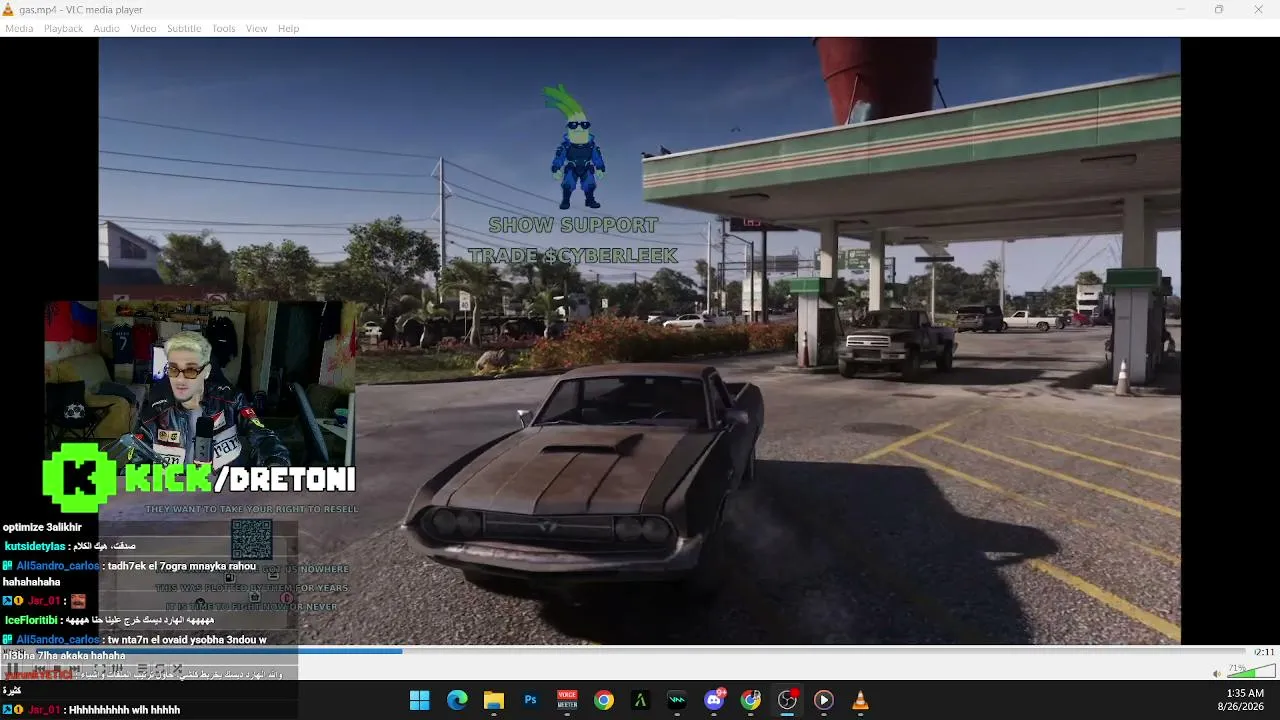Open the Video menu
The height and width of the screenshot is (720, 1280).
pyautogui.click(x=143, y=28)
